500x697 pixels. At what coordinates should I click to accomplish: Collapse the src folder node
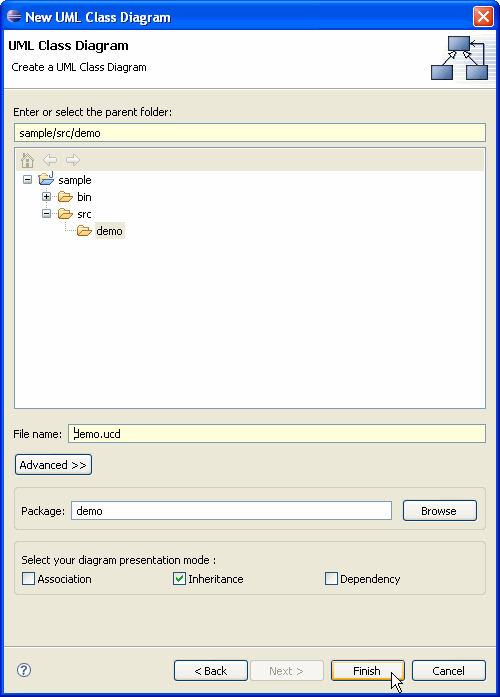46,214
